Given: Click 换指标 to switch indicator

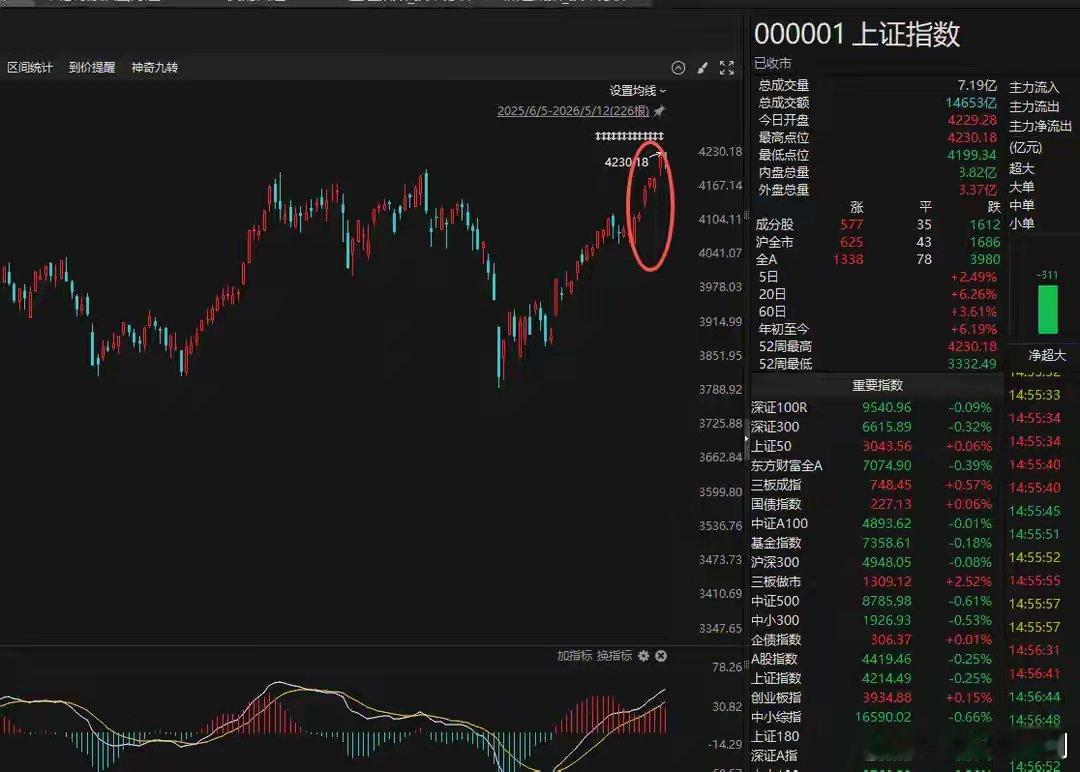Looking at the screenshot, I should [x=614, y=656].
